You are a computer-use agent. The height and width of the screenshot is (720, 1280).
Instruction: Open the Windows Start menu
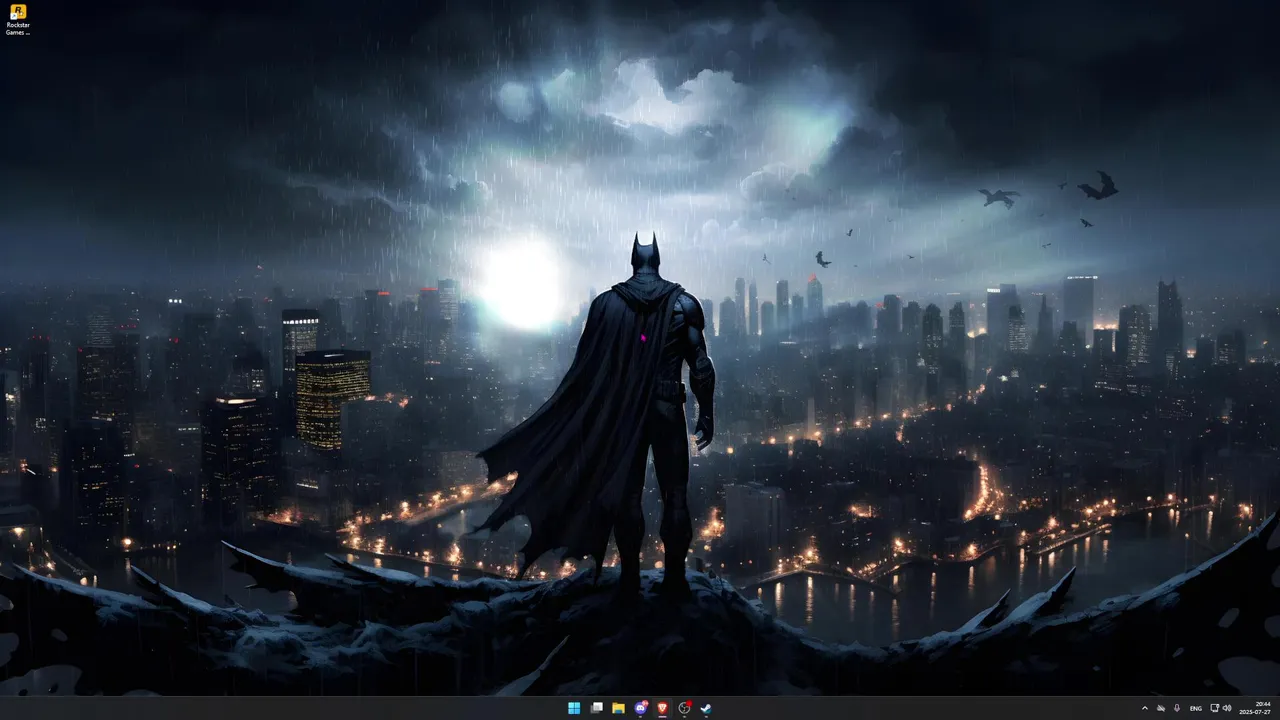pos(574,708)
